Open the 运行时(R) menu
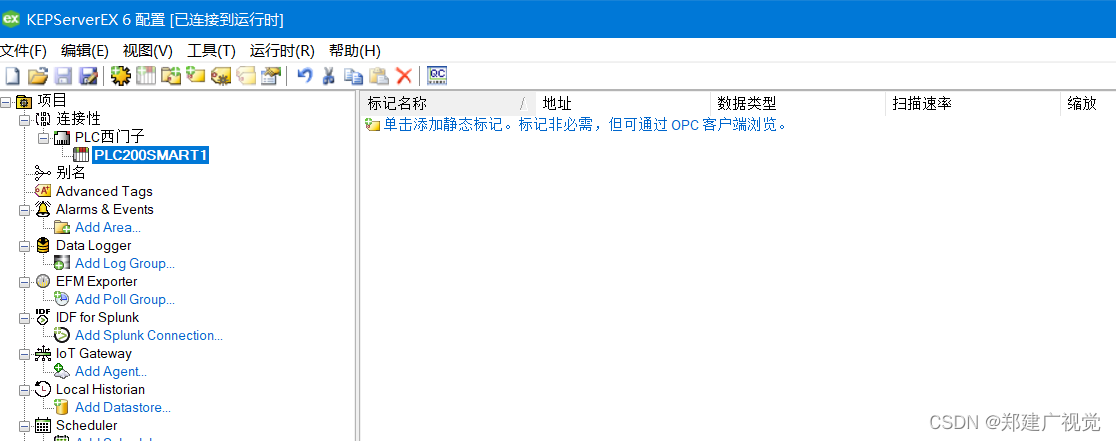 click(282, 51)
